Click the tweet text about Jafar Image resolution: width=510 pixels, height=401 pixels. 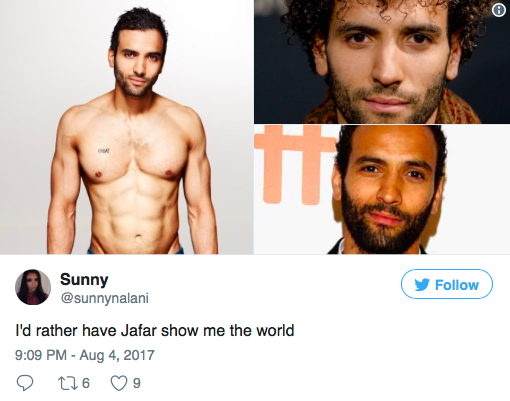pos(155,331)
